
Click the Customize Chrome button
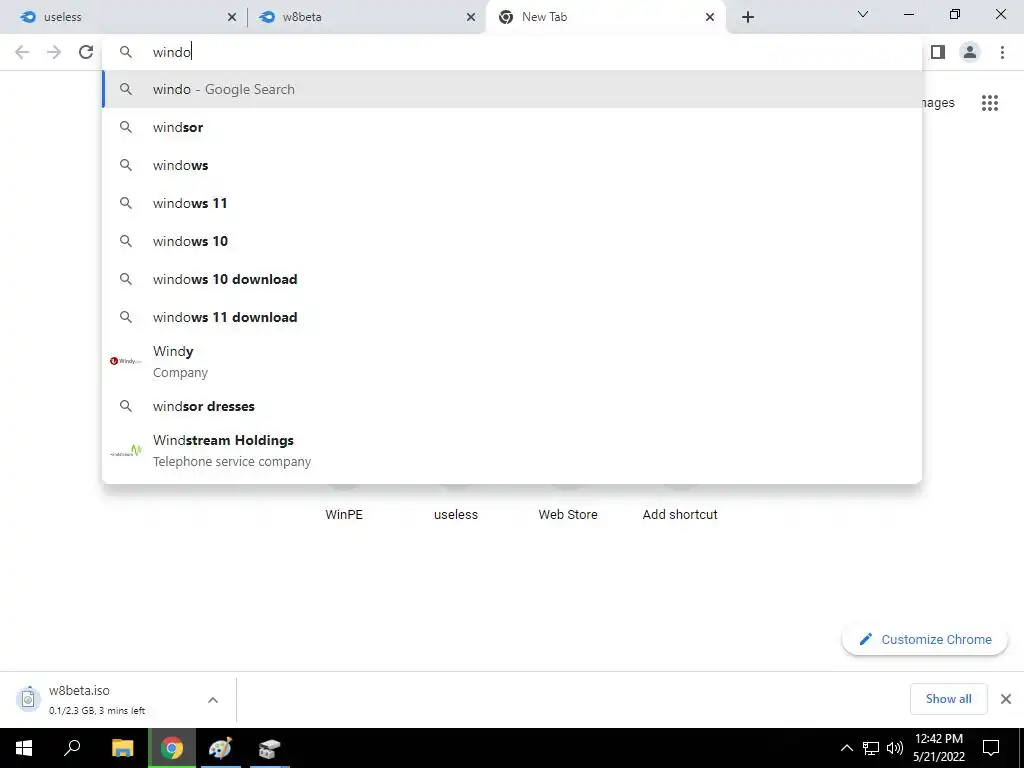point(925,639)
